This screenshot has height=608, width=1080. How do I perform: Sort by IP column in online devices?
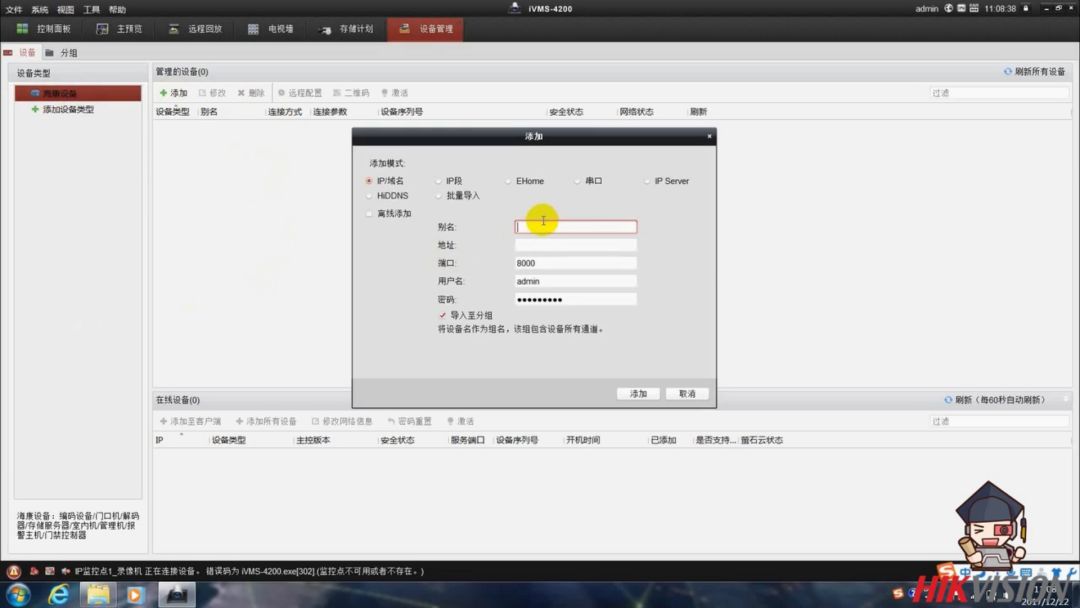point(160,440)
